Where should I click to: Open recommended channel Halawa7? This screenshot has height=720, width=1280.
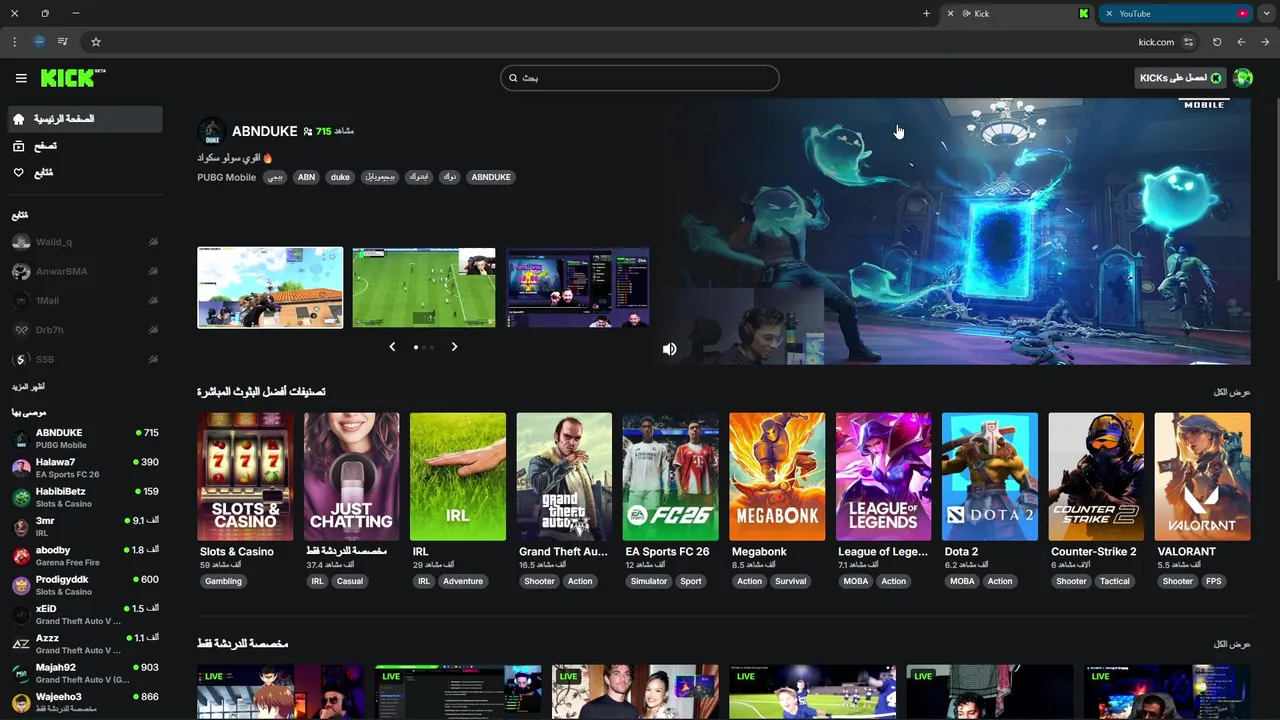click(x=85, y=468)
